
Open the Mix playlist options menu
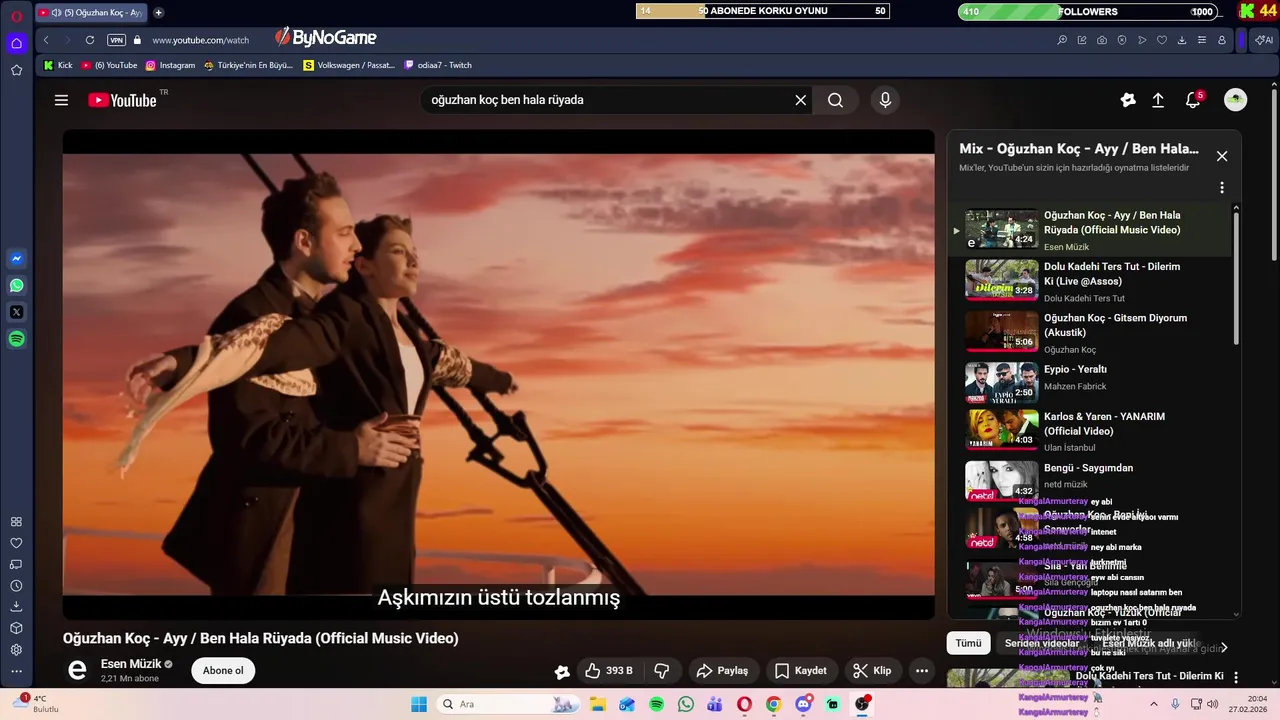pyautogui.click(x=1221, y=188)
